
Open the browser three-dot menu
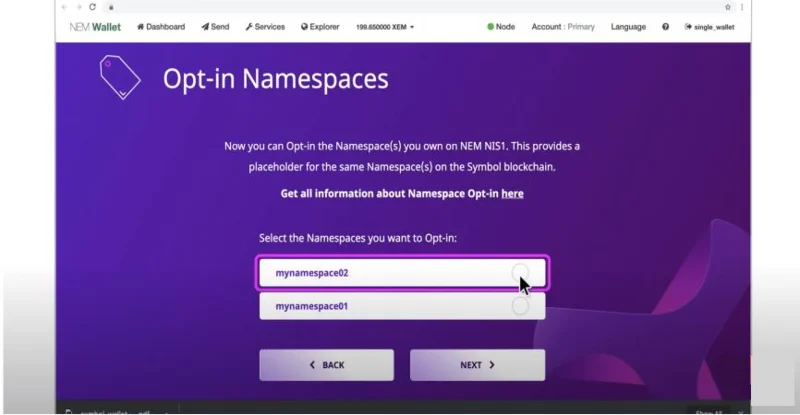coord(742,7)
